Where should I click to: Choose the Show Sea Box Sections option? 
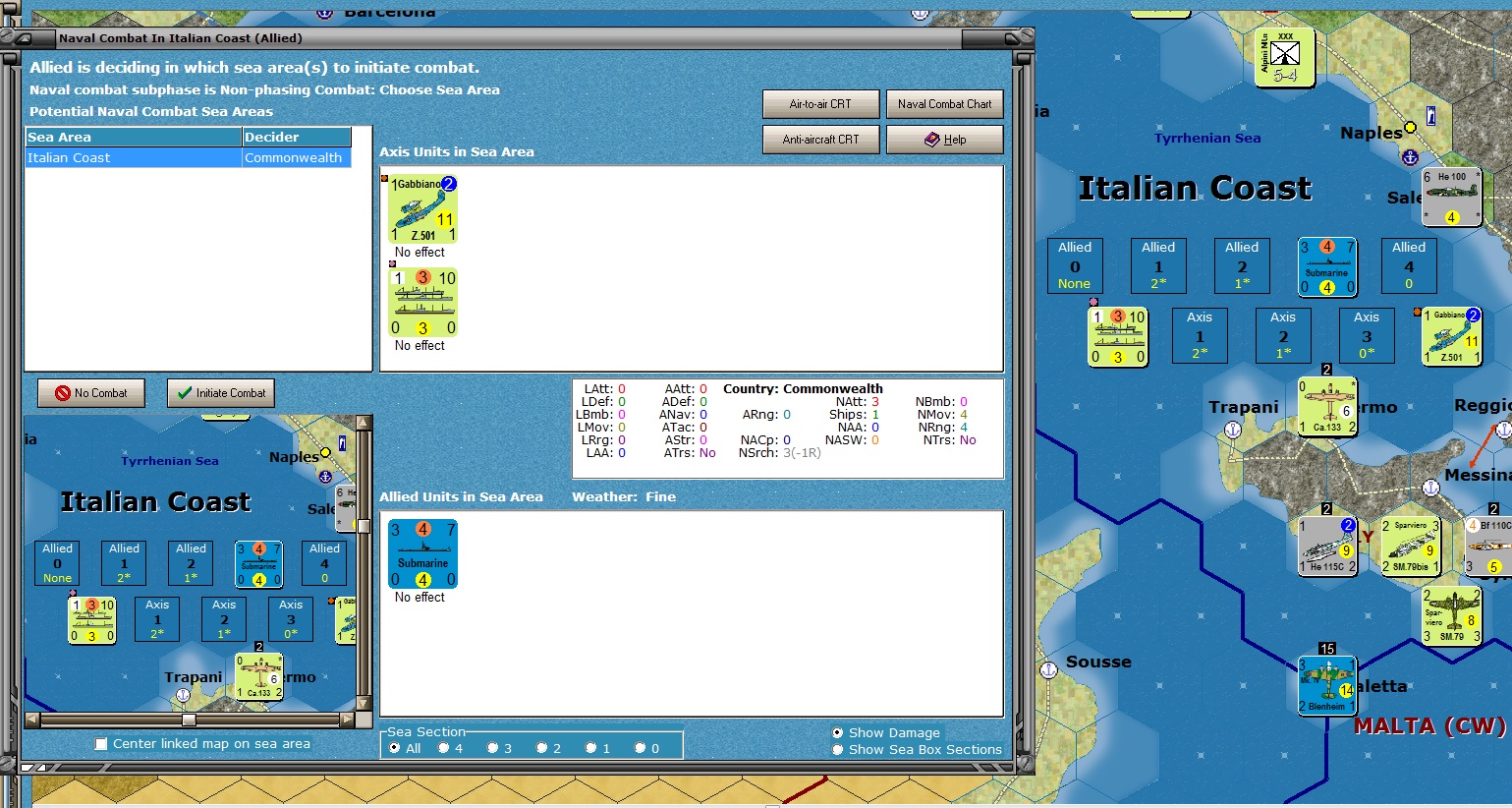click(x=838, y=749)
